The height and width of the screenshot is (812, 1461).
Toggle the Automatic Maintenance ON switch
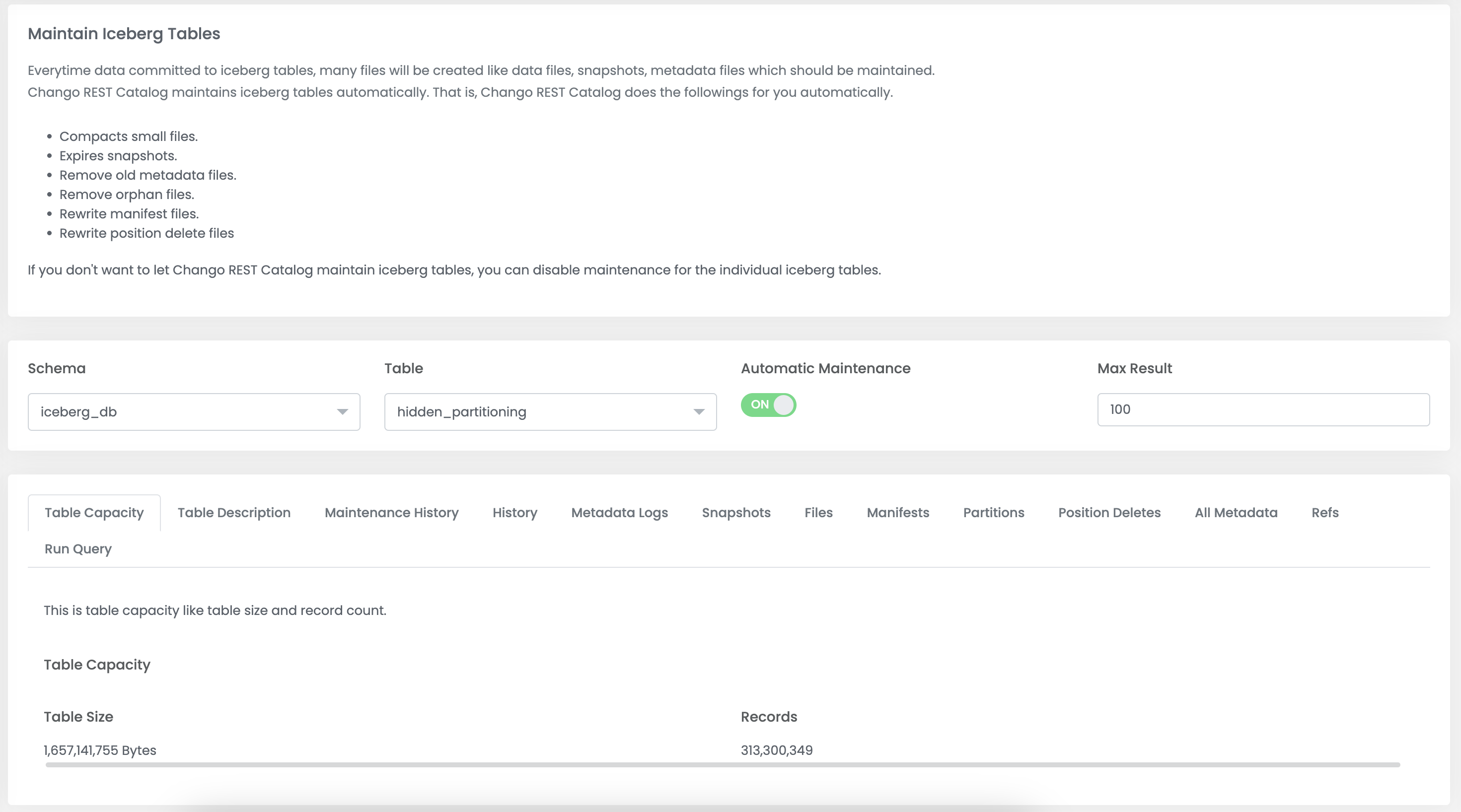point(769,405)
